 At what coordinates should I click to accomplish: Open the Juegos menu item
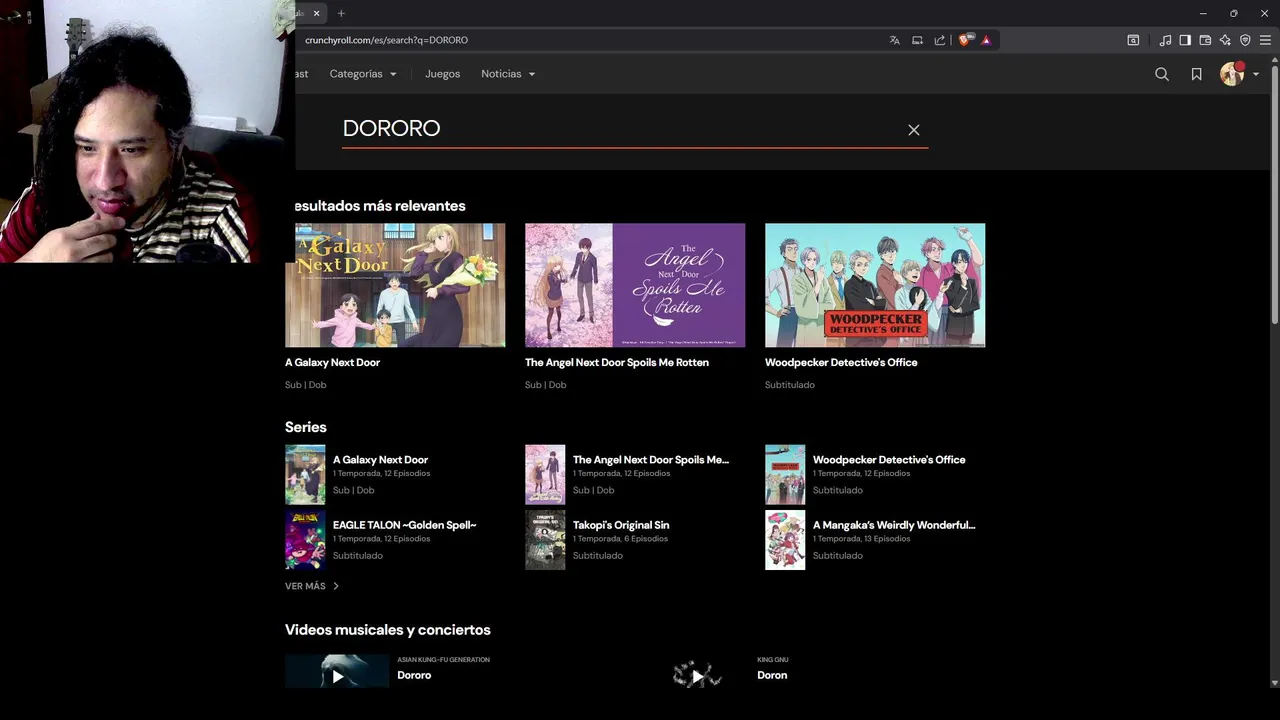(x=442, y=74)
